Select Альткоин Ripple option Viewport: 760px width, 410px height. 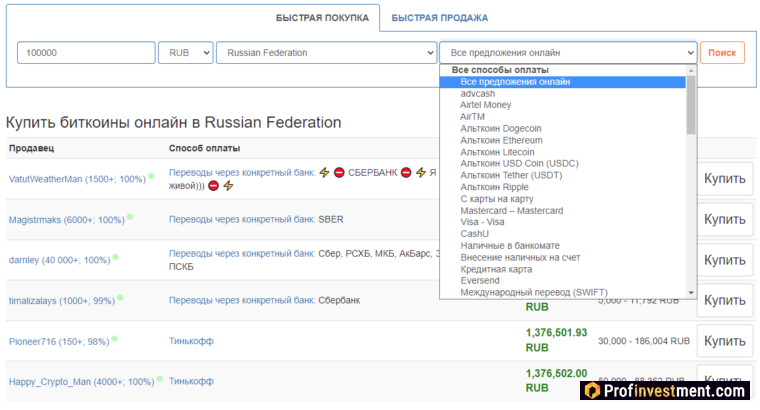pos(494,187)
